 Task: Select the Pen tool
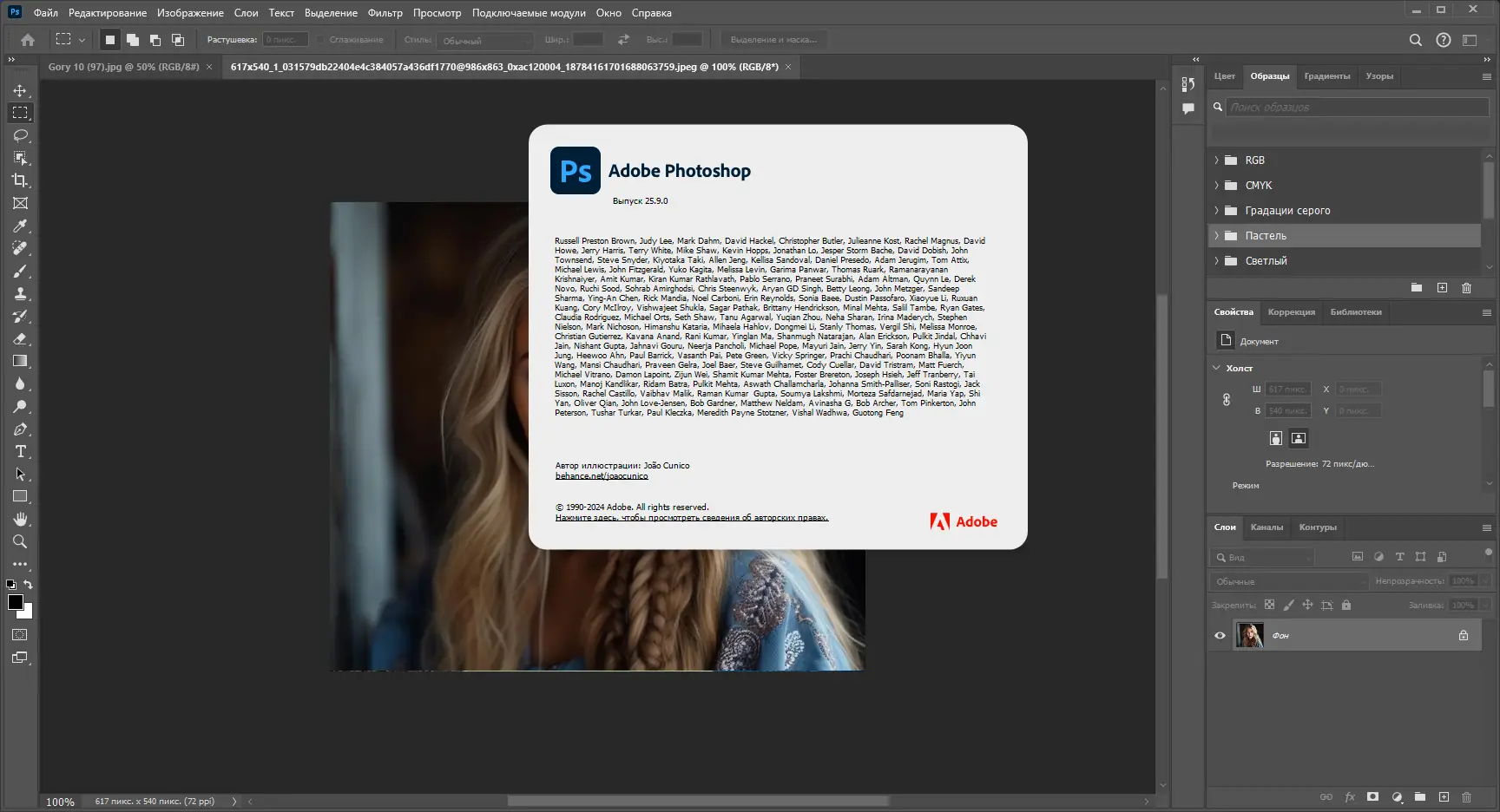click(x=20, y=429)
